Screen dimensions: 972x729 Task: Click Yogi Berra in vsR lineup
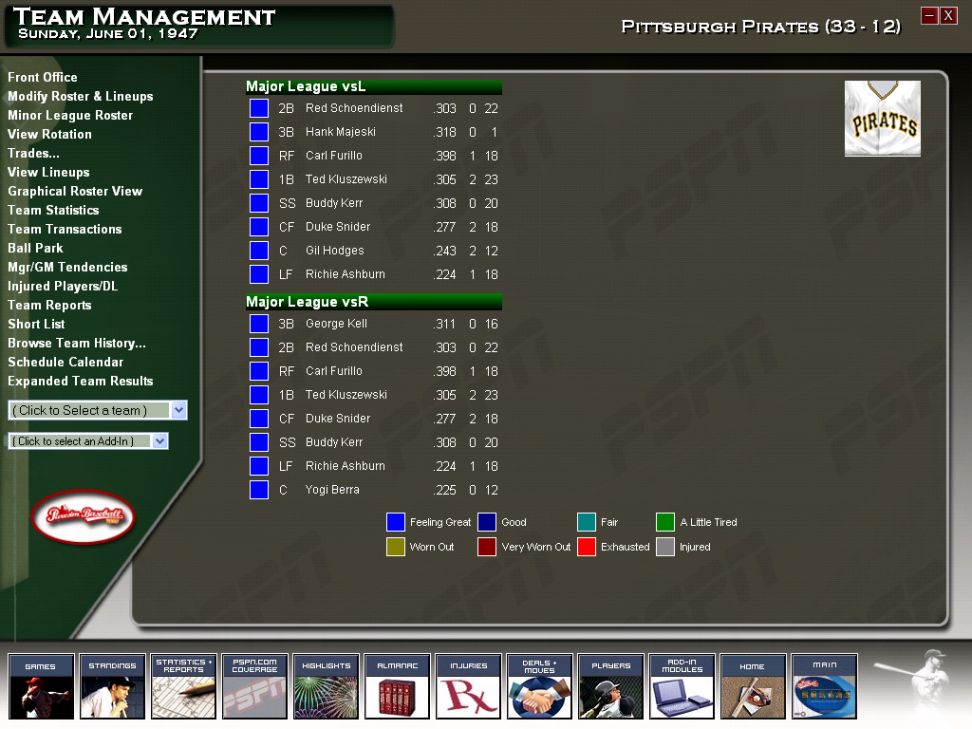point(332,490)
